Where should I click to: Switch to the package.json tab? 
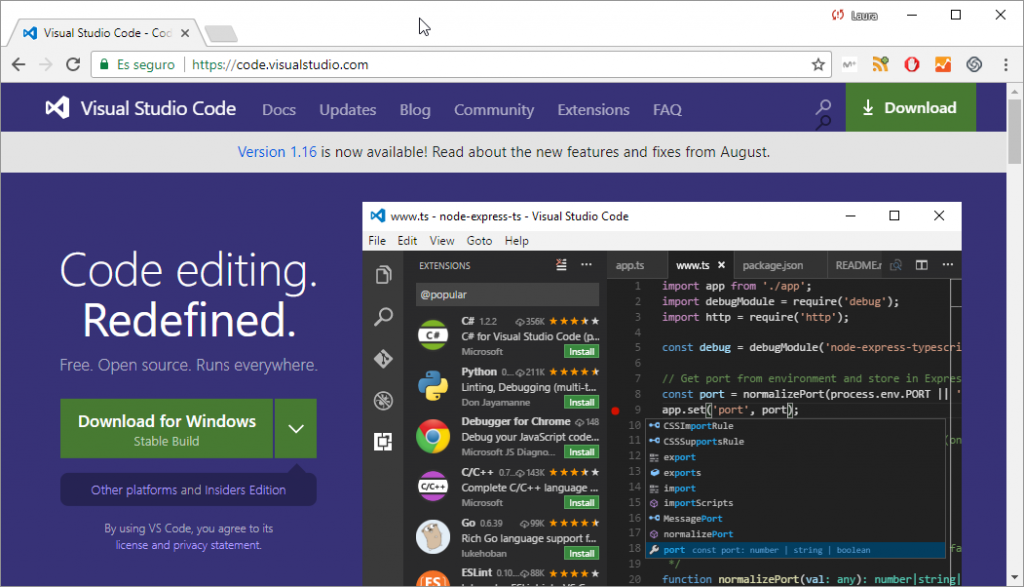pyautogui.click(x=773, y=265)
